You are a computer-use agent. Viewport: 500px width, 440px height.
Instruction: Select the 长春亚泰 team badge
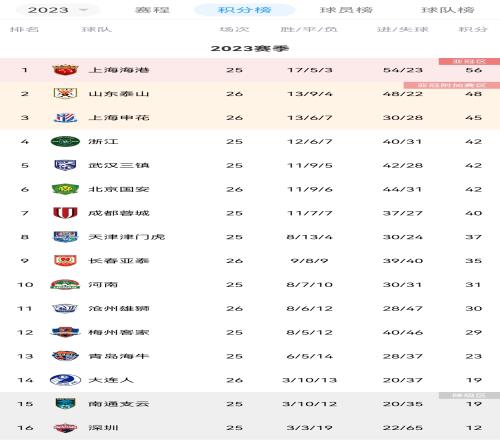pyautogui.click(x=65, y=261)
